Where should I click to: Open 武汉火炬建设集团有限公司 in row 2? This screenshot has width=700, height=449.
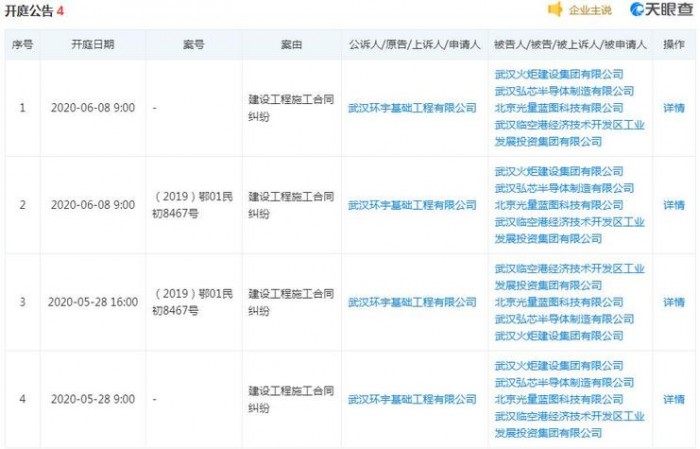(x=559, y=171)
